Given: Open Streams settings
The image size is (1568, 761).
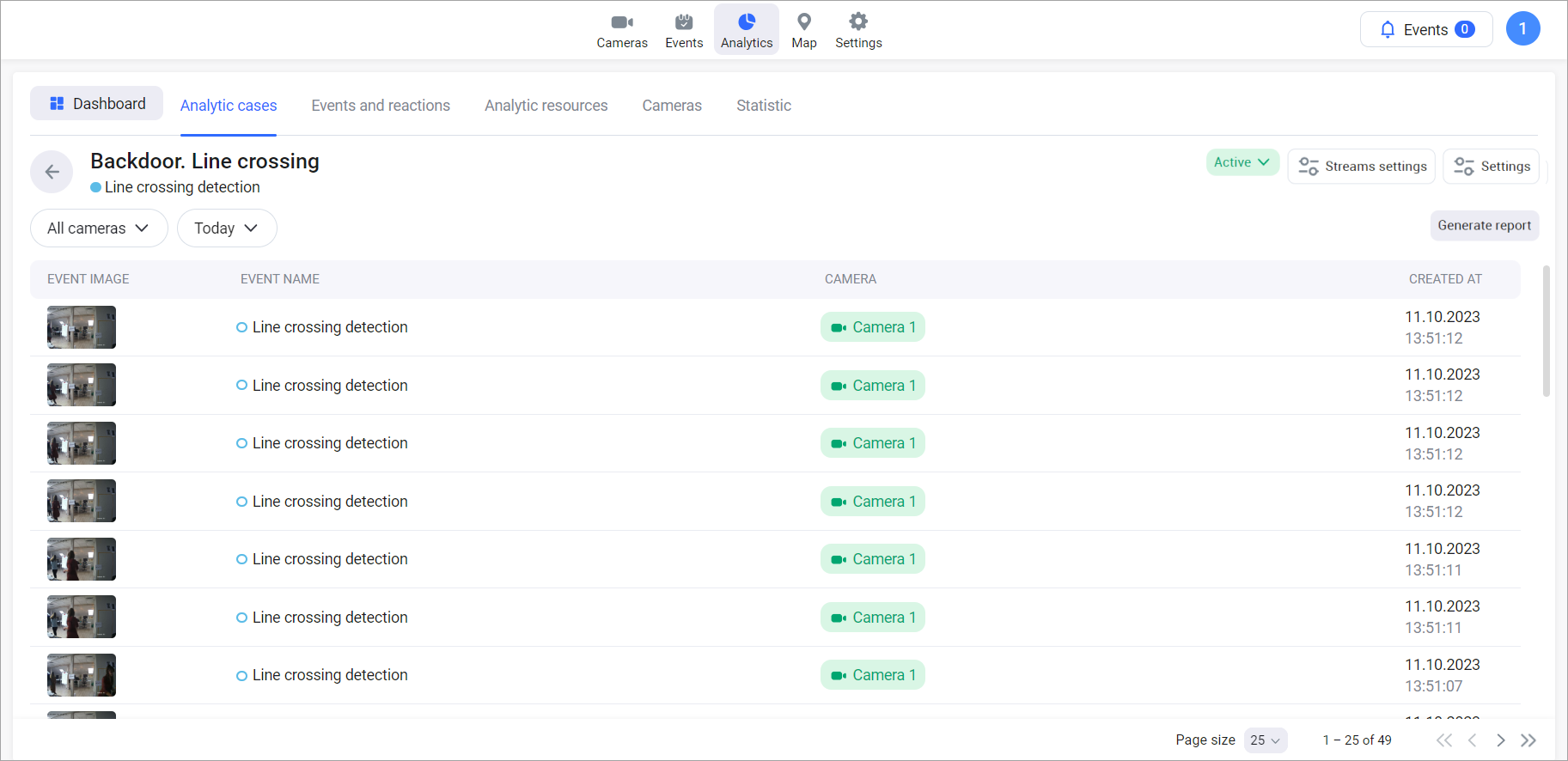Looking at the screenshot, I should [1362, 167].
